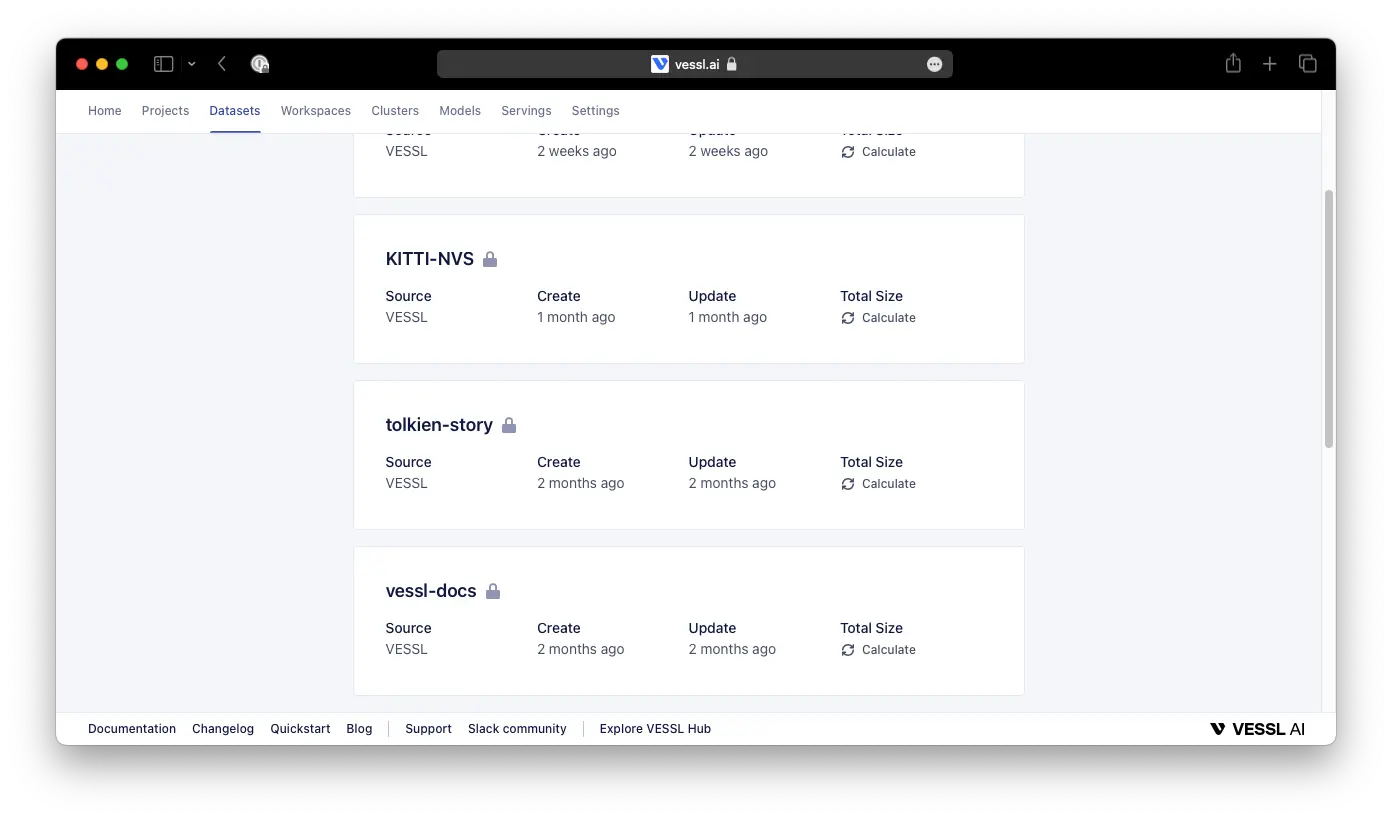Screen dimensions: 1392x819
Task: Click the lock icon next to KITTI-NVS
Action: click(490, 259)
